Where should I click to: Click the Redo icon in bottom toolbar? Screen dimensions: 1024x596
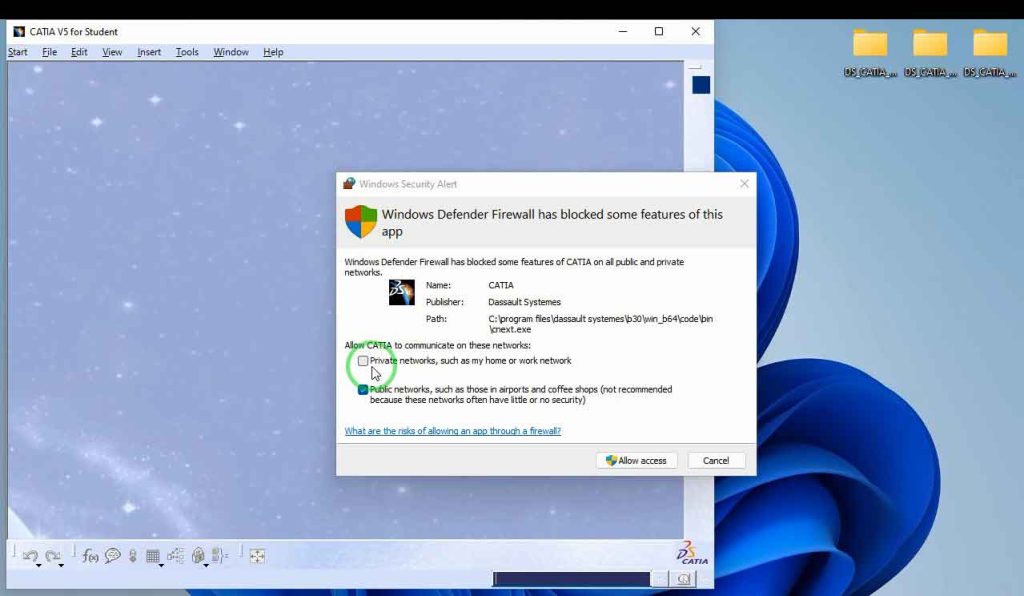[x=53, y=556]
